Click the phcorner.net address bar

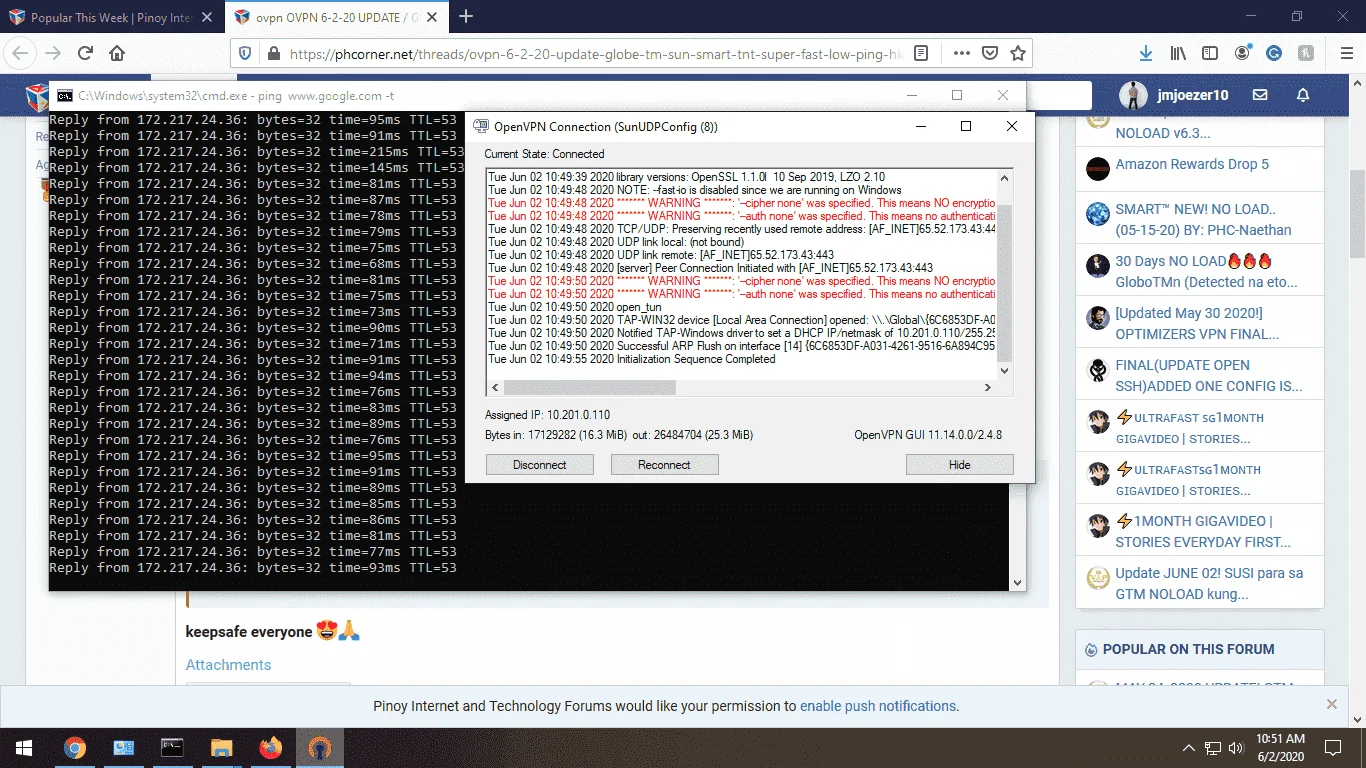[597, 54]
